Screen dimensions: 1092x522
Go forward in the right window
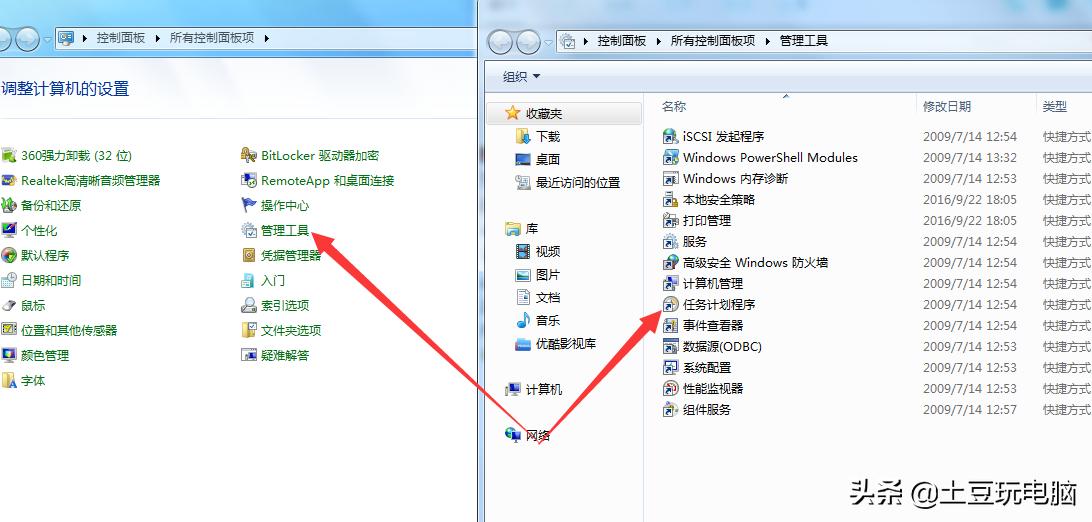pos(528,42)
